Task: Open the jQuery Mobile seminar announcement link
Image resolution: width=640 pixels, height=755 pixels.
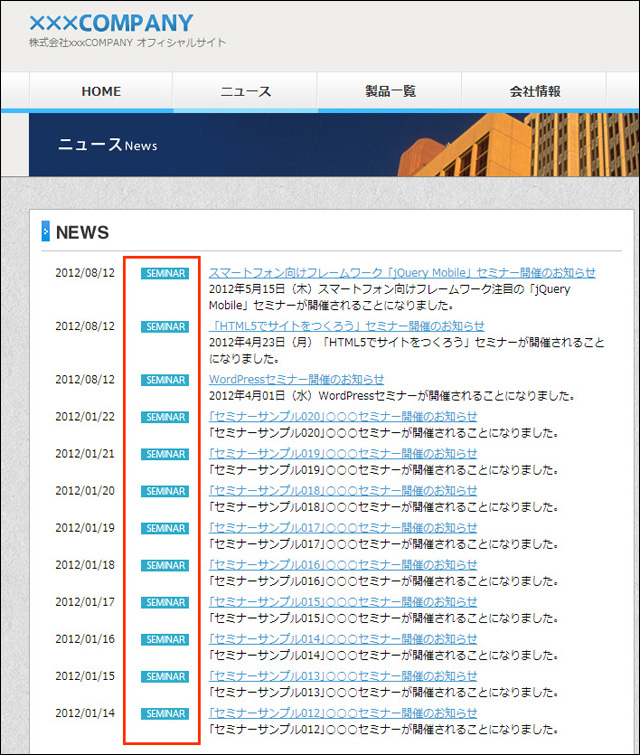Action: (402, 272)
